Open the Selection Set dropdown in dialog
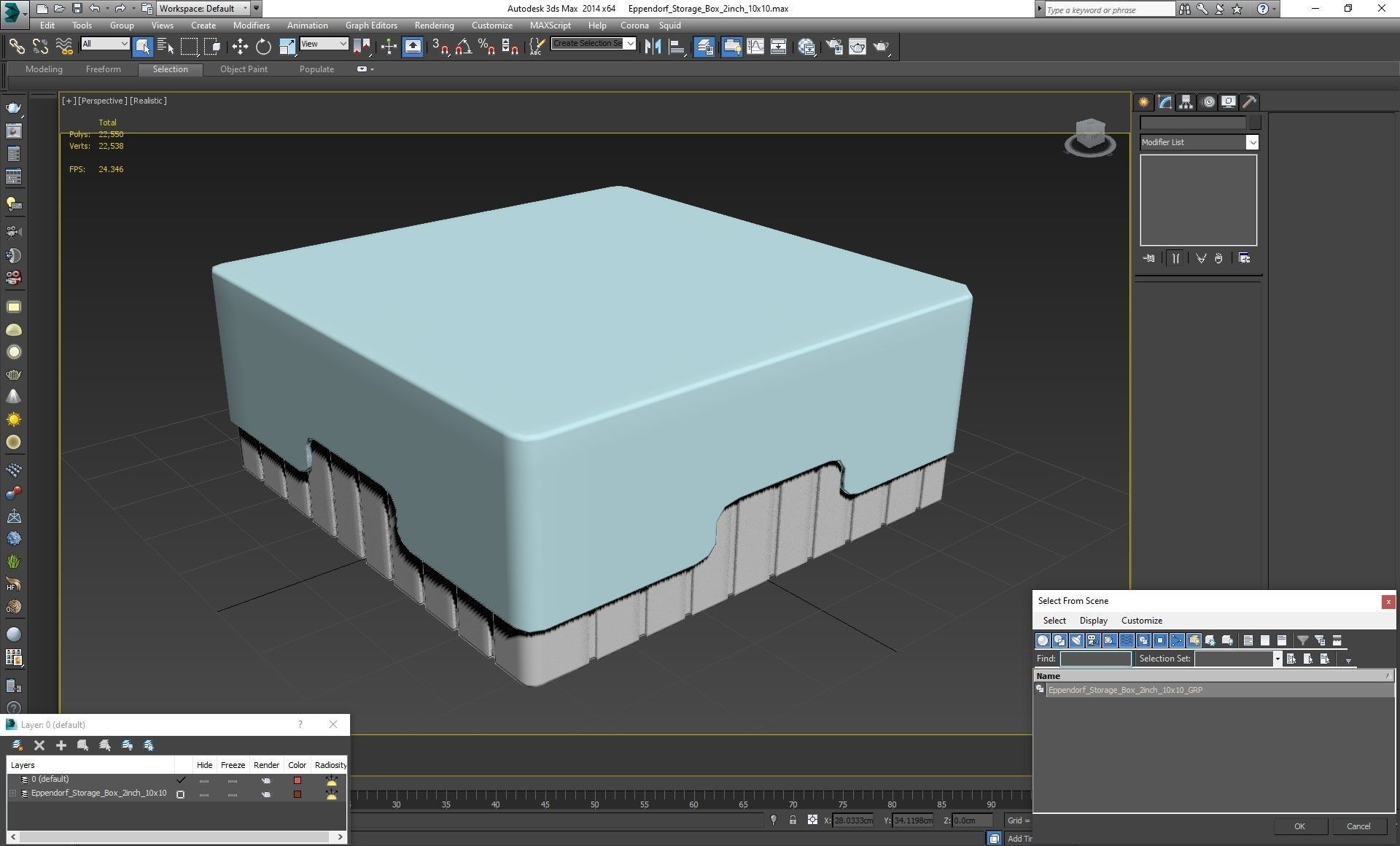1400x846 pixels. [x=1277, y=659]
